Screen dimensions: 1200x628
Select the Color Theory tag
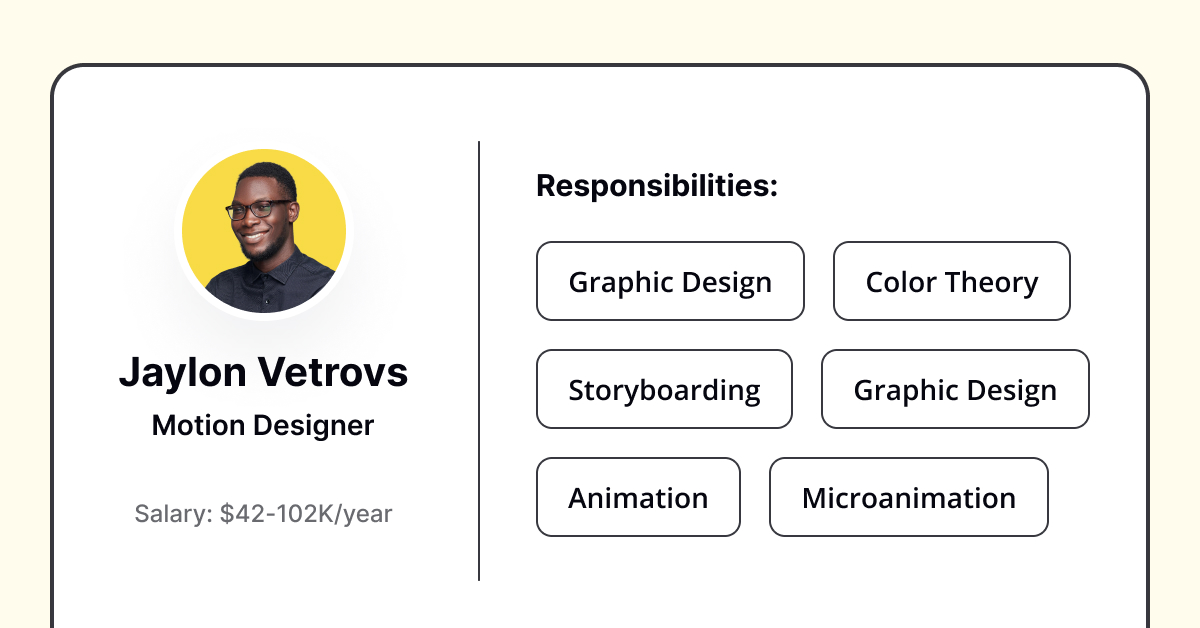pyautogui.click(x=952, y=281)
